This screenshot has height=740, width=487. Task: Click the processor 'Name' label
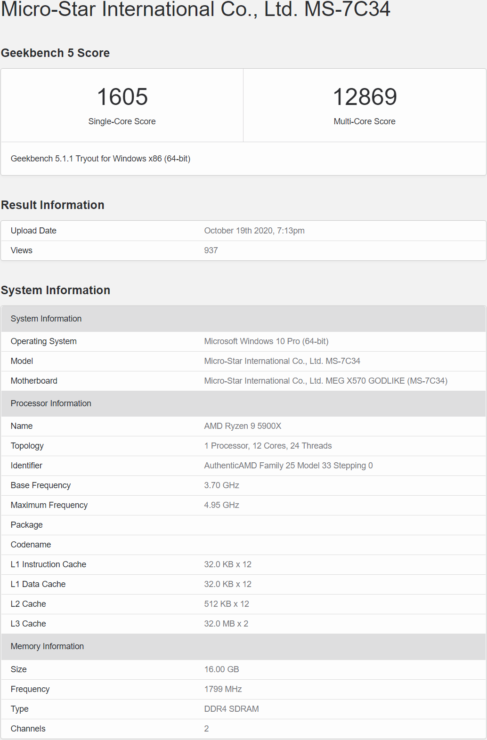tap(22, 426)
